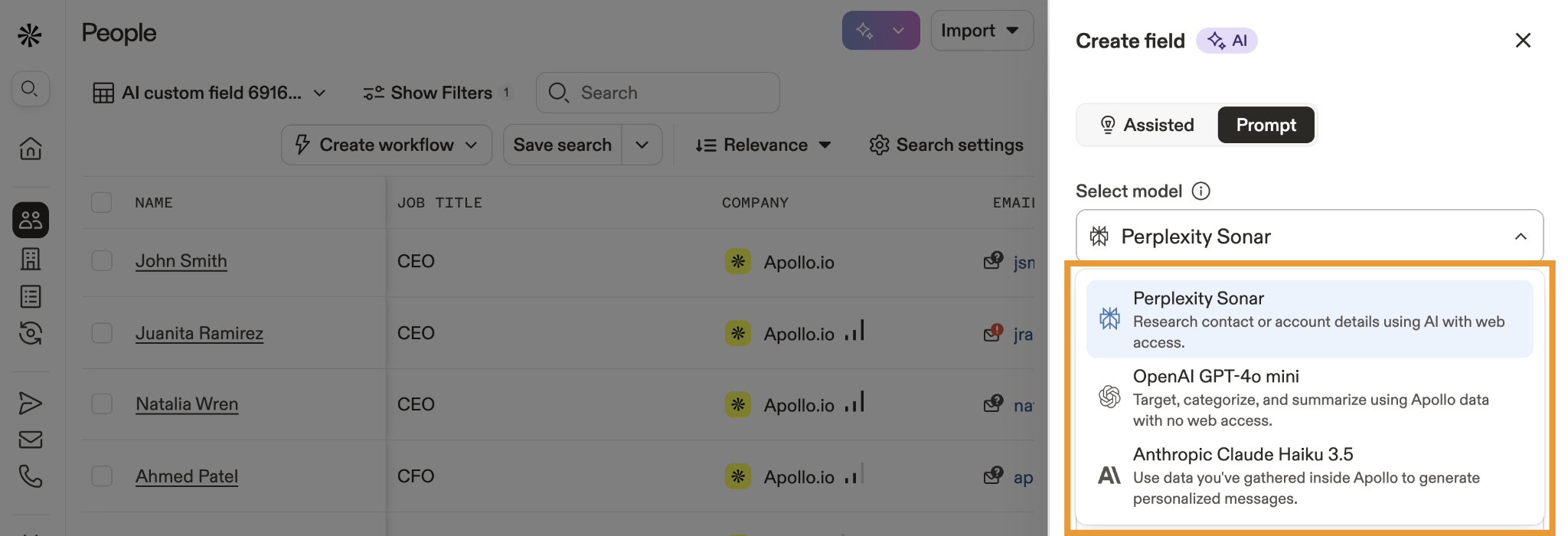This screenshot has height=536, width=1568.
Task: Click the Apollo logo in the sidebar
Action: tap(30, 34)
